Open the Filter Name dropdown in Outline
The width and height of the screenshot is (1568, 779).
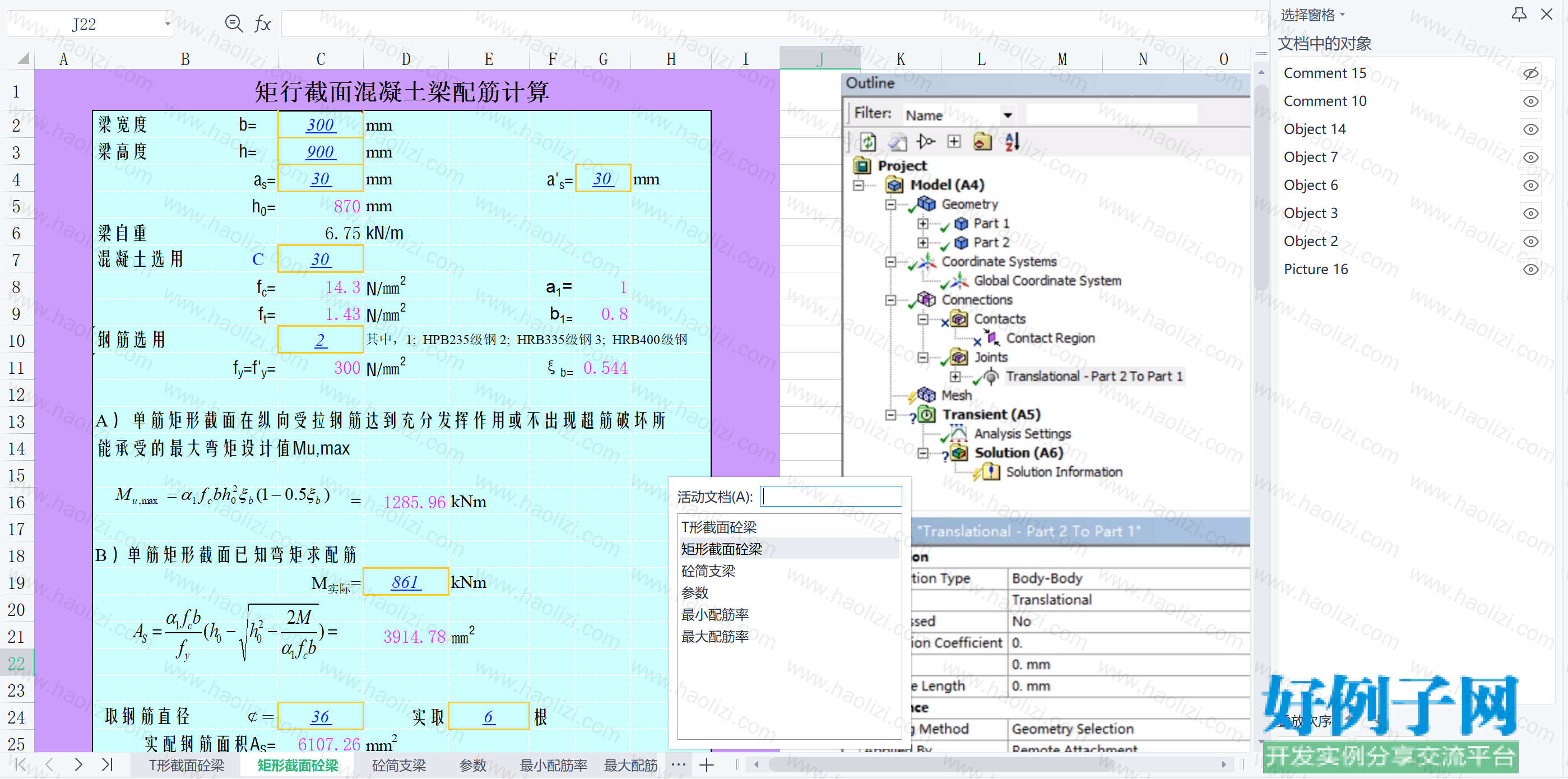[x=1008, y=115]
